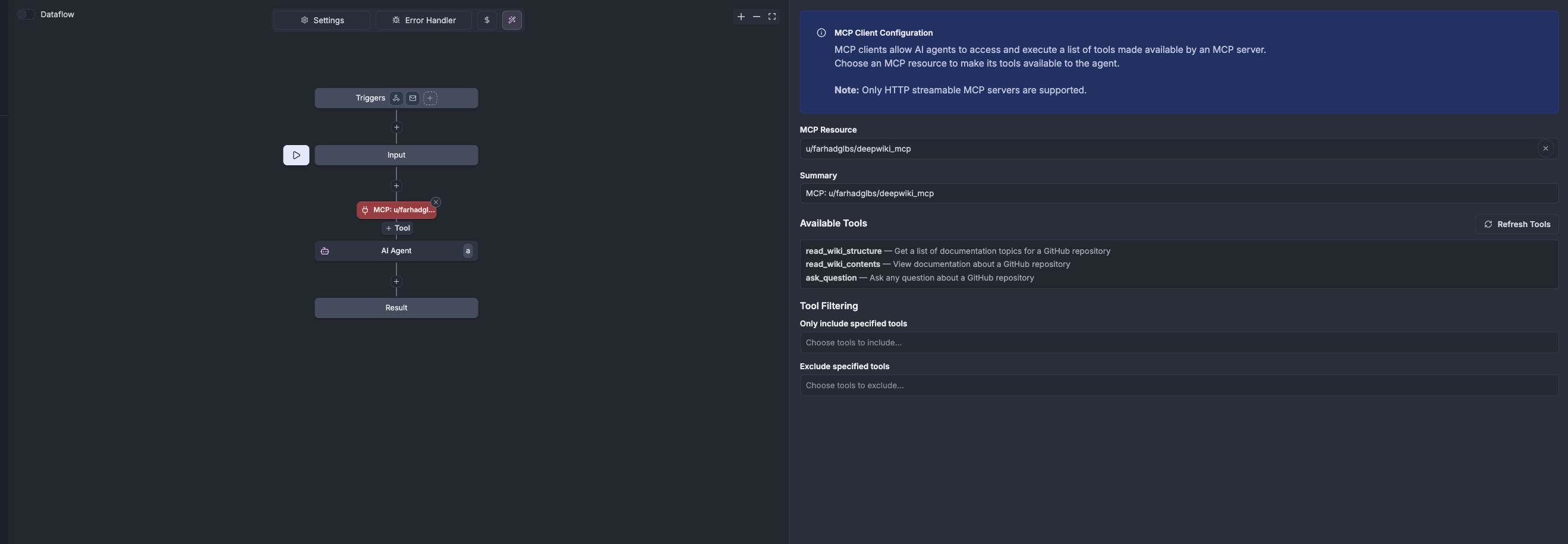Click the robot icon on the AI Agent node
1568x544 pixels.
(325, 250)
